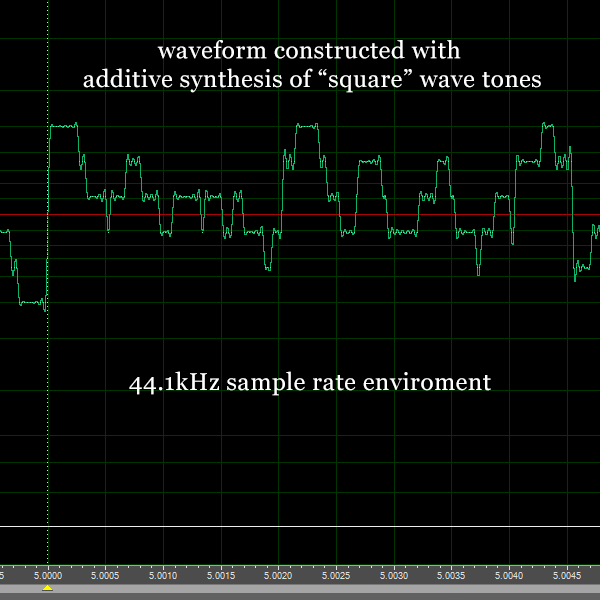Click the lowest waveform dip before the cursor
This screenshot has width=600, height=600.
coord(32,302)
